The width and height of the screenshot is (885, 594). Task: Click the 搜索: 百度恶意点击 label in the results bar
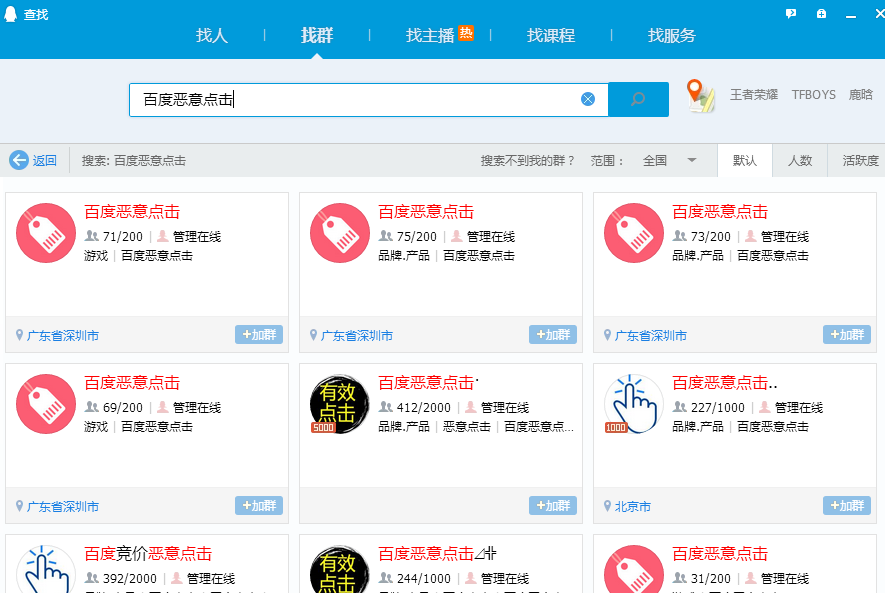coord(134,161)
